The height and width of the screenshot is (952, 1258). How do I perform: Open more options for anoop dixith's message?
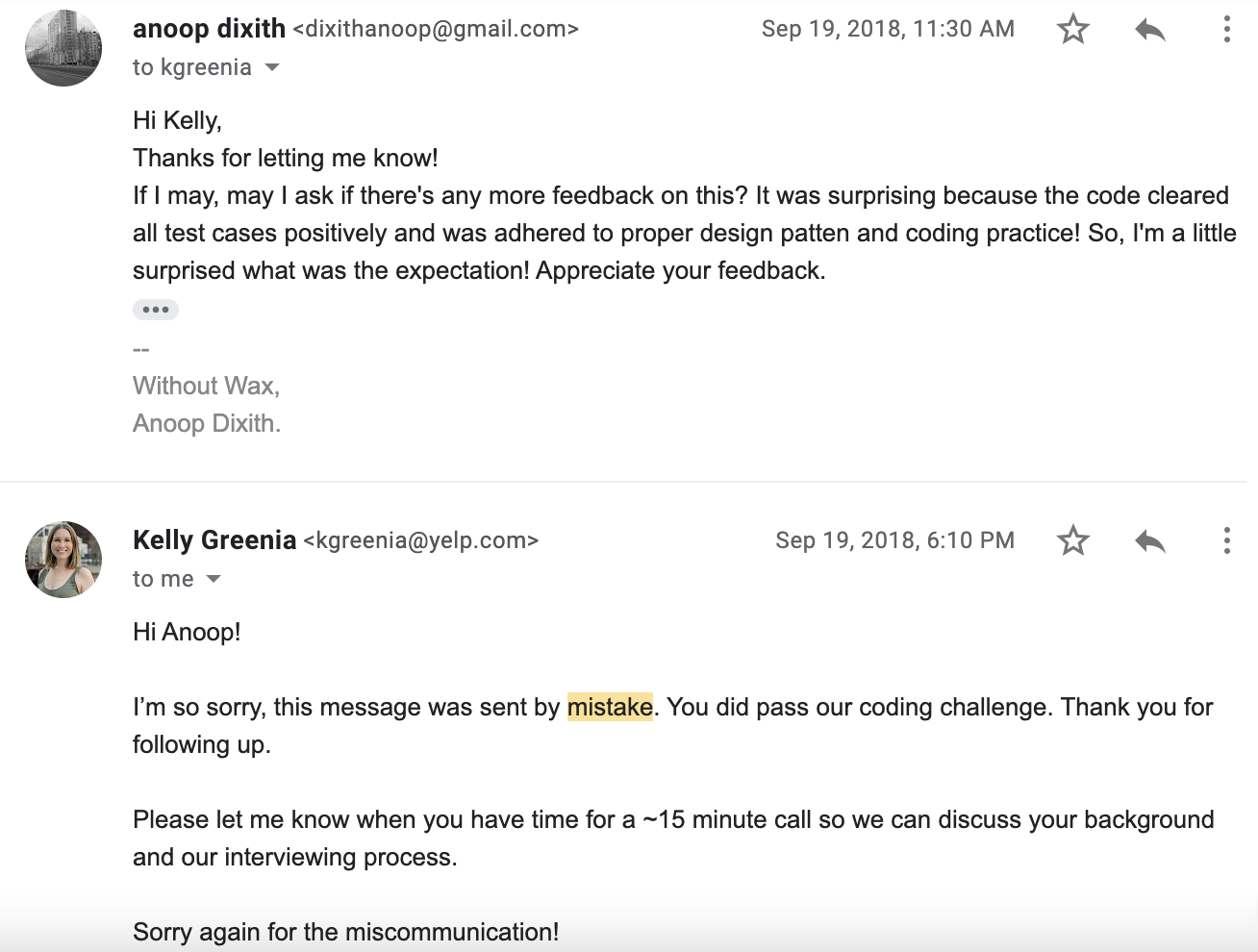(x=1226, y=29)
